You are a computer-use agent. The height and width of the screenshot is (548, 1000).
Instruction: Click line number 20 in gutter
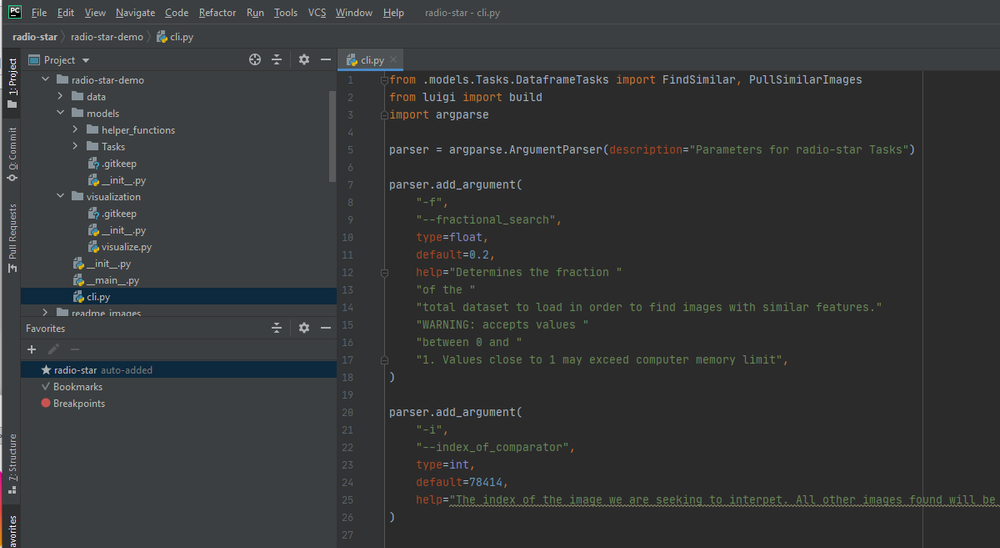[348, 413]
